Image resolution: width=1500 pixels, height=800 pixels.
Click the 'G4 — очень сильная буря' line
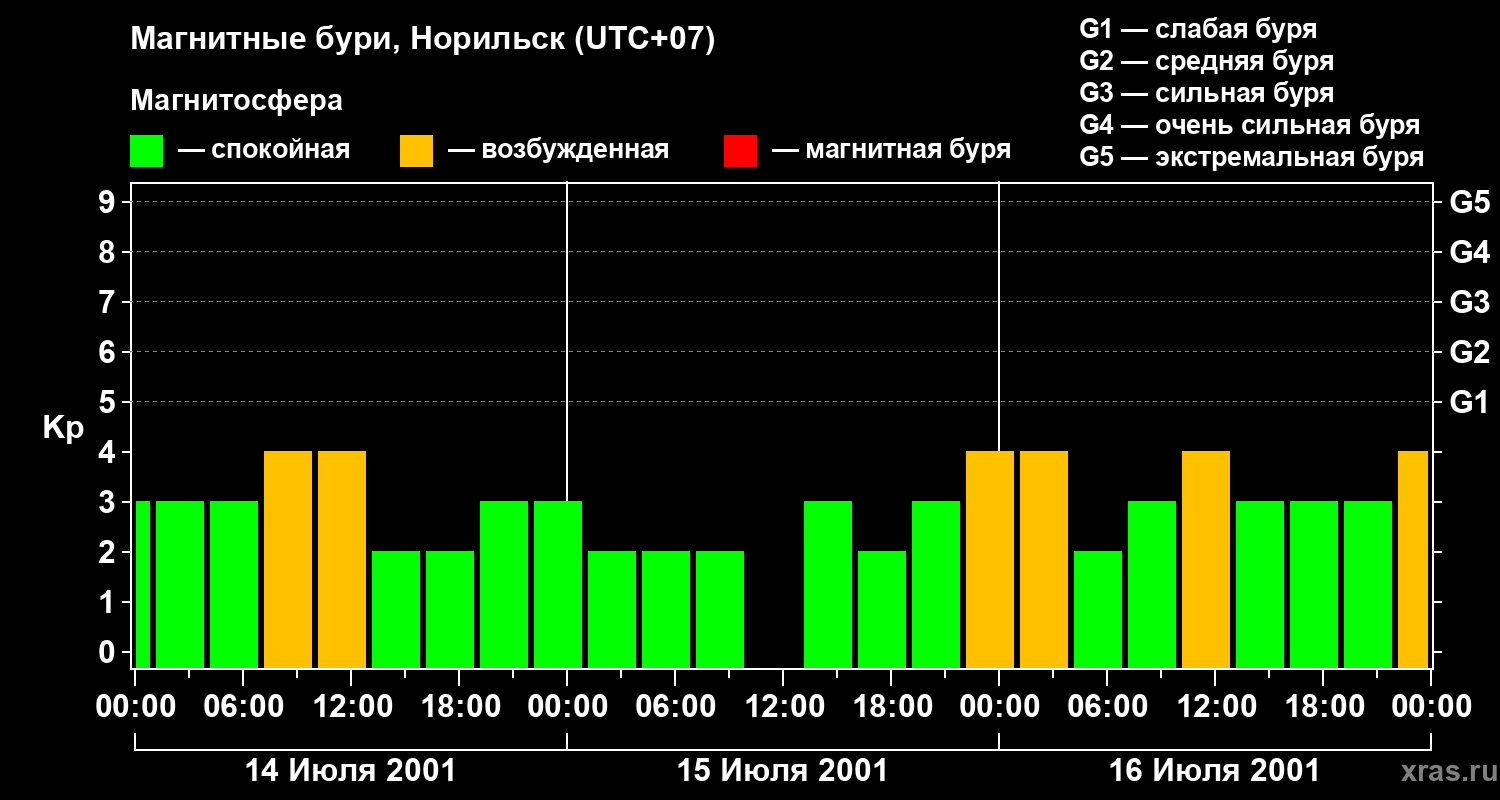tap(1249, 125)
